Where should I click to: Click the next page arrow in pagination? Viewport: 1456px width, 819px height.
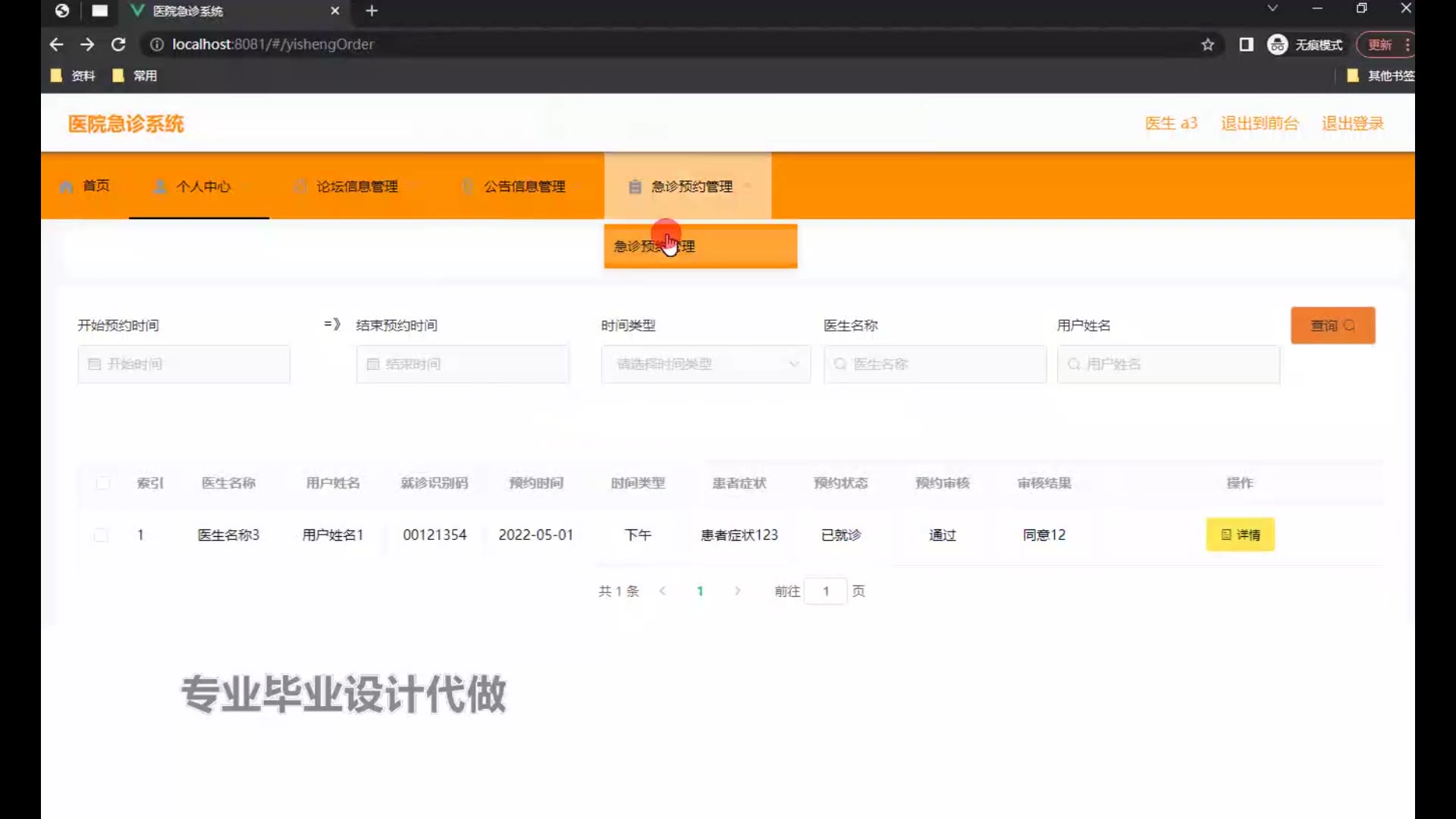pos(737,591)
